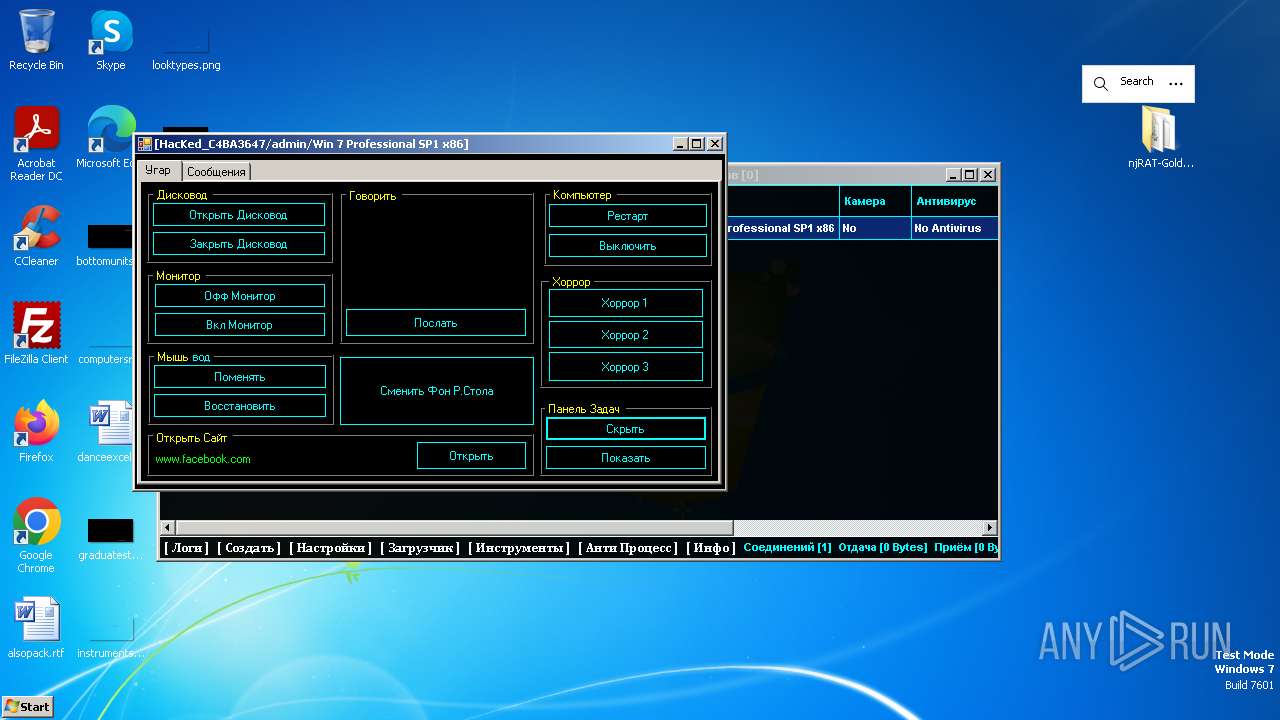The image size is (1280, 720).
Task: Click the Отдача [0 Bytes] status entry
Action: point(883,548)
